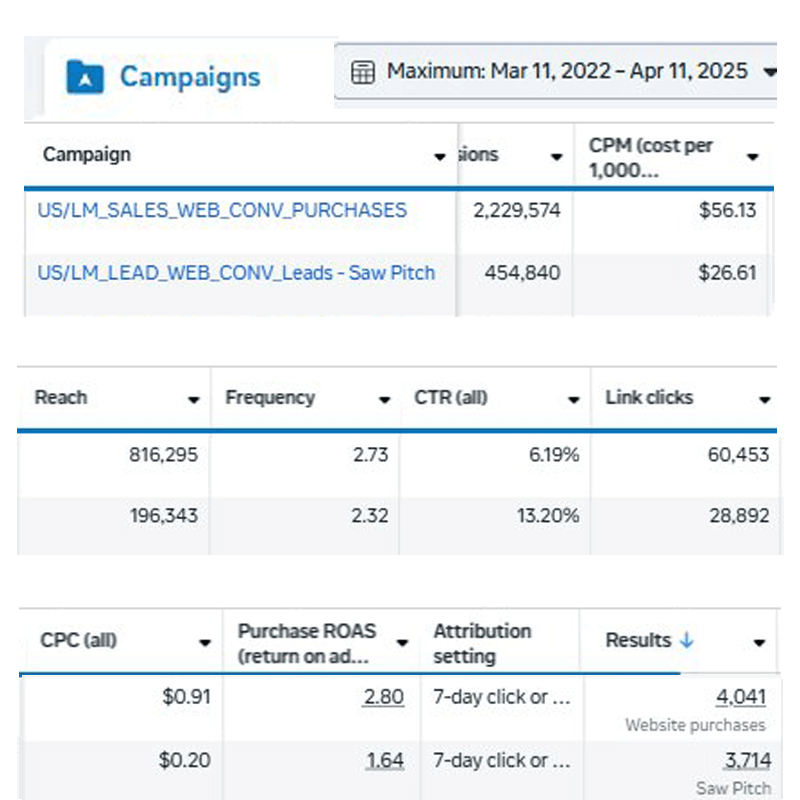Open the Leads - Saw Pitch campaign link
This screenshot has width=800, height=800.
coord(236,272)
